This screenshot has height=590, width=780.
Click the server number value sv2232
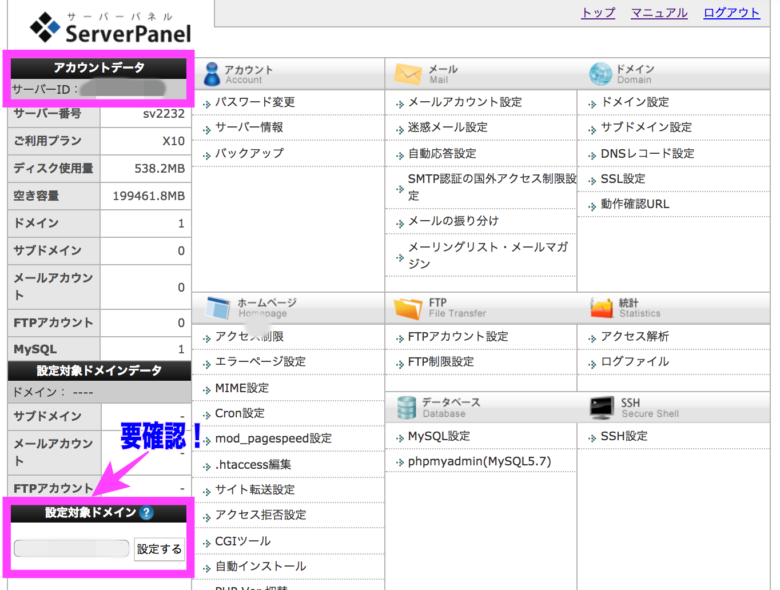pyautogui.click(x=164, y=113)
